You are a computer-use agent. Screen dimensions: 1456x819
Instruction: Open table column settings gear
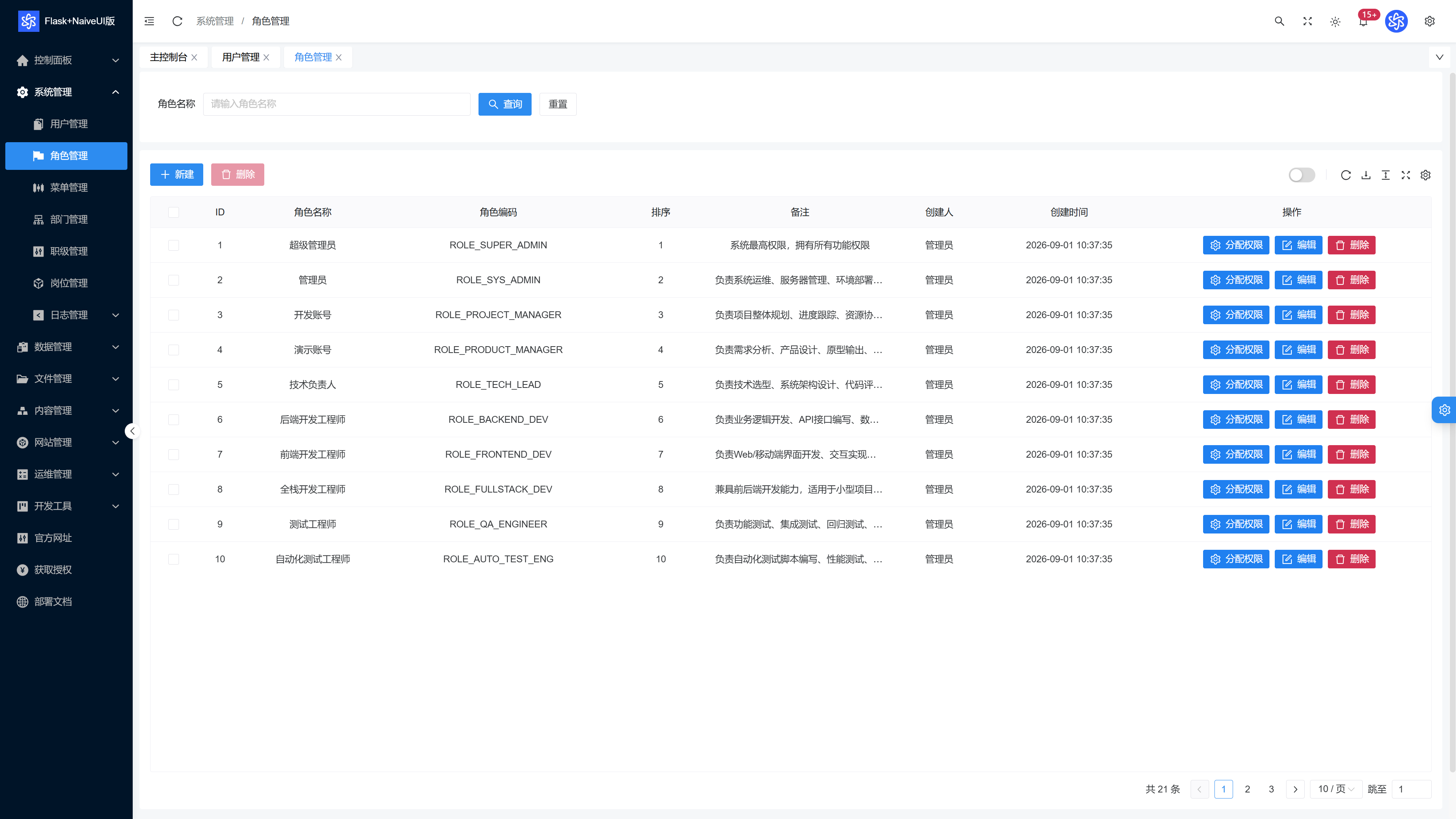1426,175
